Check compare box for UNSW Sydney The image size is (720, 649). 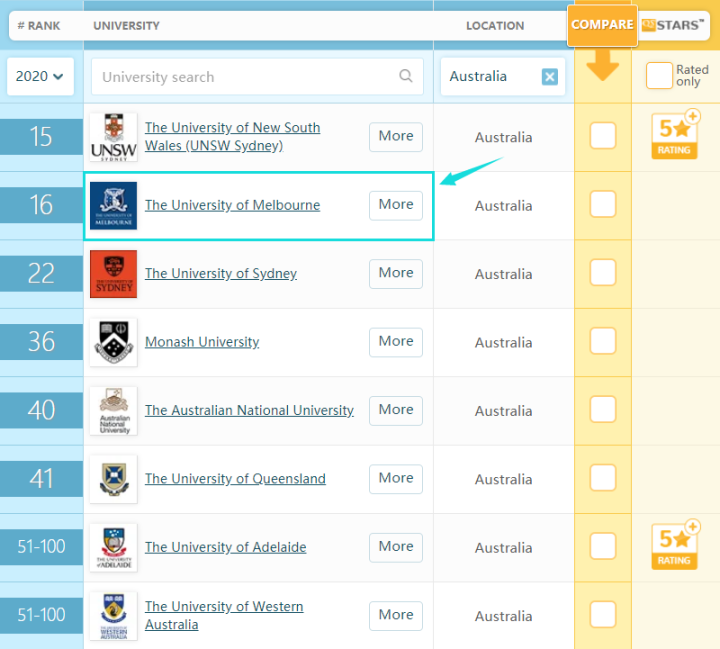pos(602,135)
